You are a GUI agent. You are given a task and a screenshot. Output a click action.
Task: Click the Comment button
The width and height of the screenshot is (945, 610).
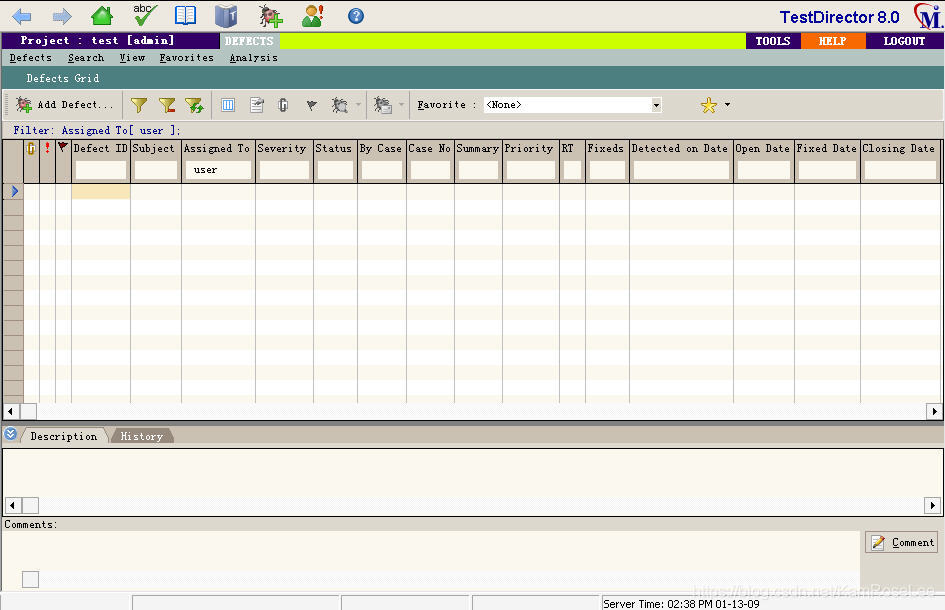[x=903, y=542]
